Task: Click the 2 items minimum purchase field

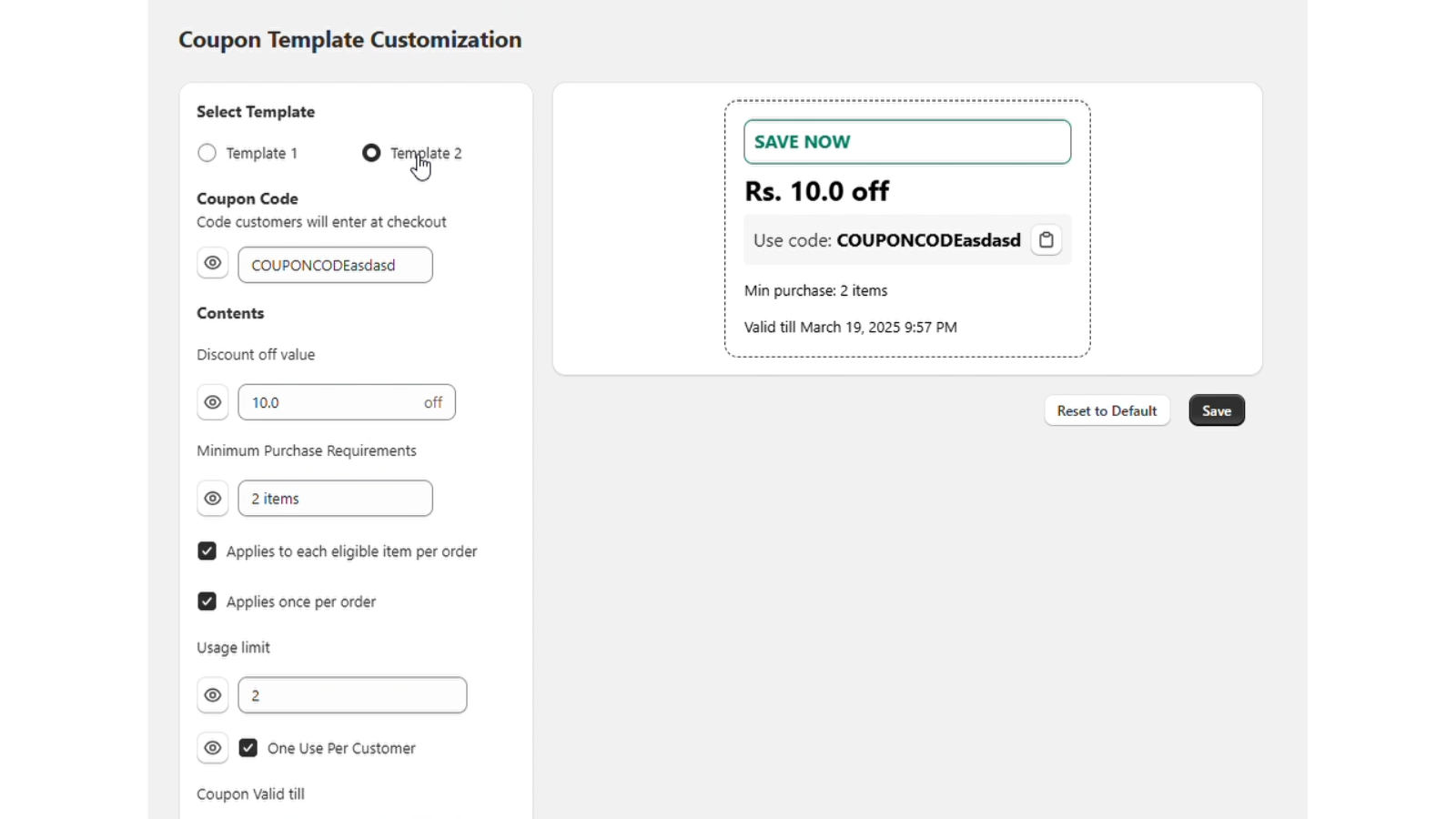Action: (x=335, y=499)
